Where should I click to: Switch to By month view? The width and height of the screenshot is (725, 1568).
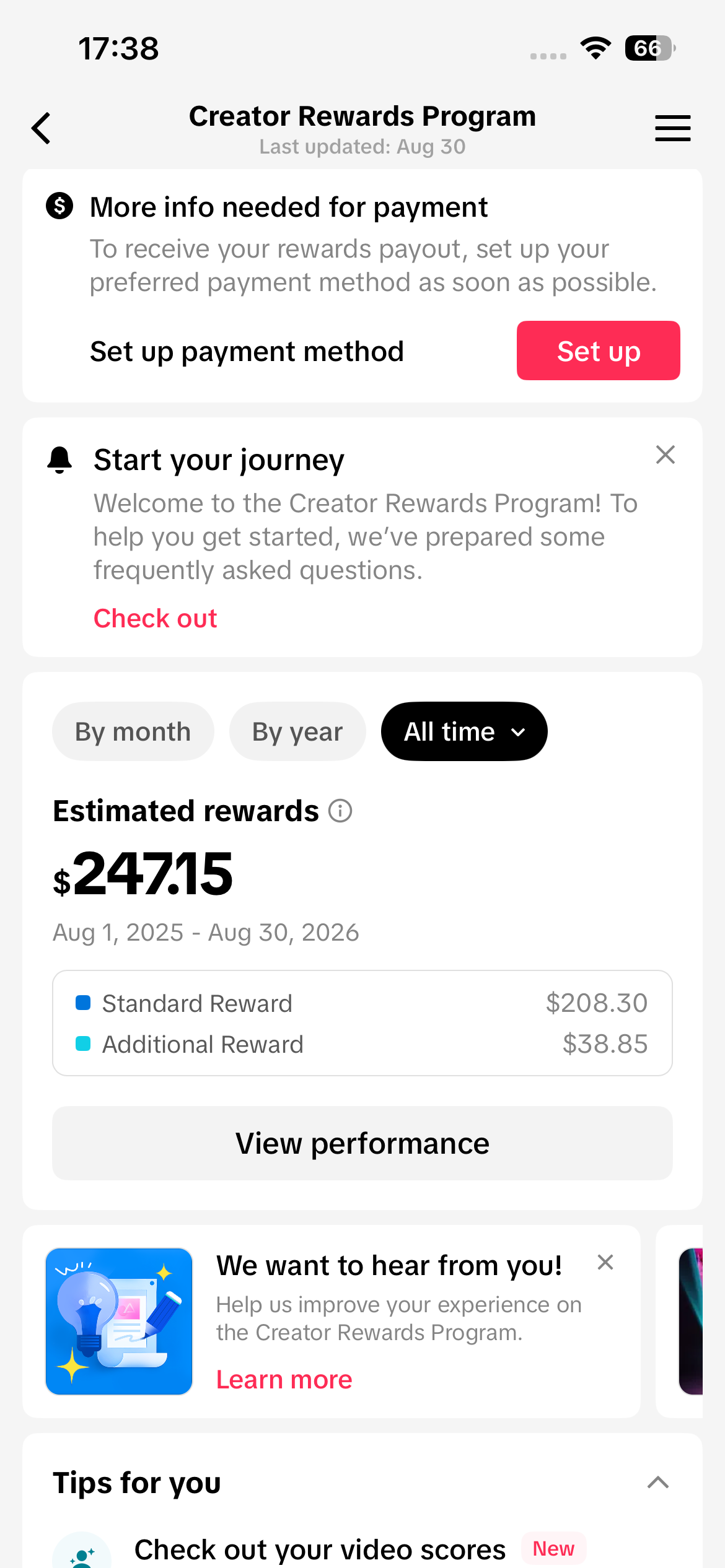[x=133, y=731]
